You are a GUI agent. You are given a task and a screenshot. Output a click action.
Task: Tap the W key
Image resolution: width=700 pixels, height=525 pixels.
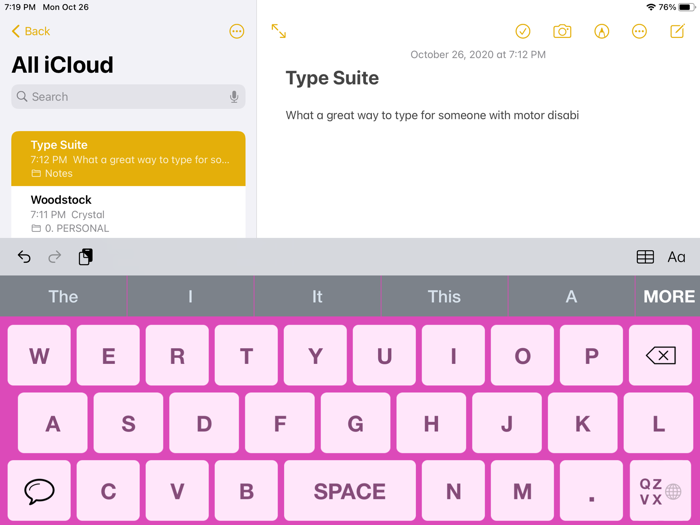[x=39, y=355]
